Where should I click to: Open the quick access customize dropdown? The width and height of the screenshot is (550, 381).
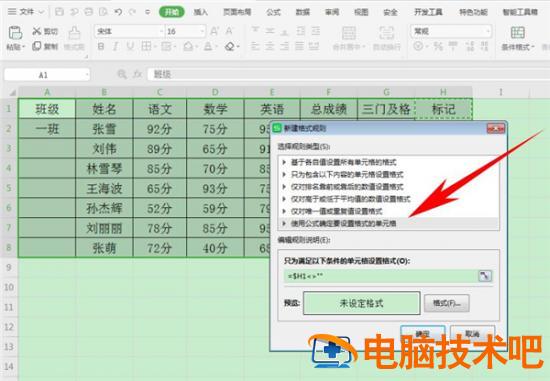(148, 12)
